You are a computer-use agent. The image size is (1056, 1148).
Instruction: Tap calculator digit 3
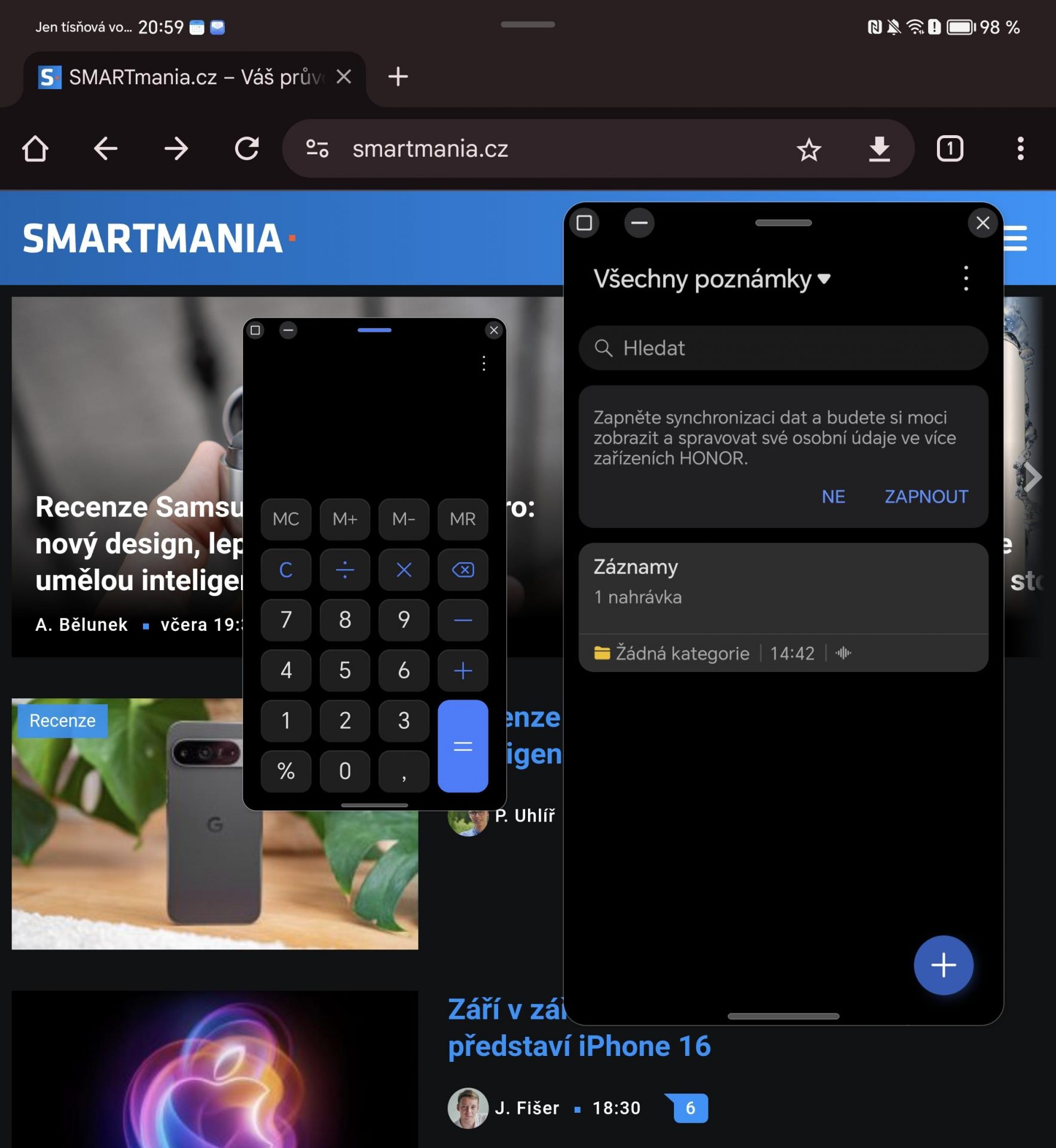tap(404, 720)
